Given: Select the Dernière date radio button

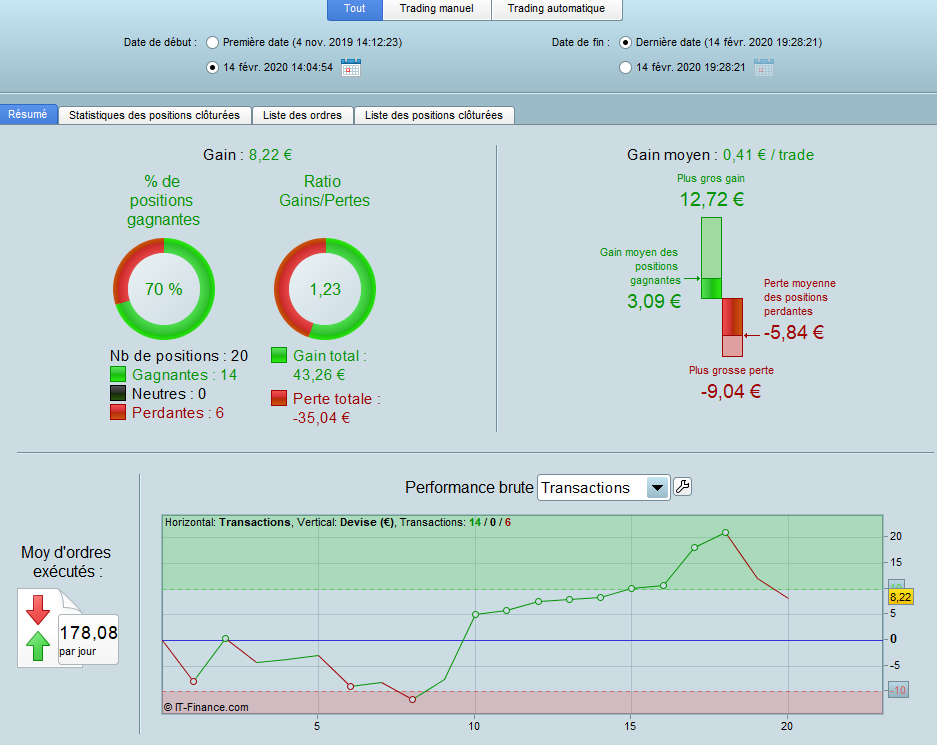Looking at the screenshot, I should click(625, 43).
